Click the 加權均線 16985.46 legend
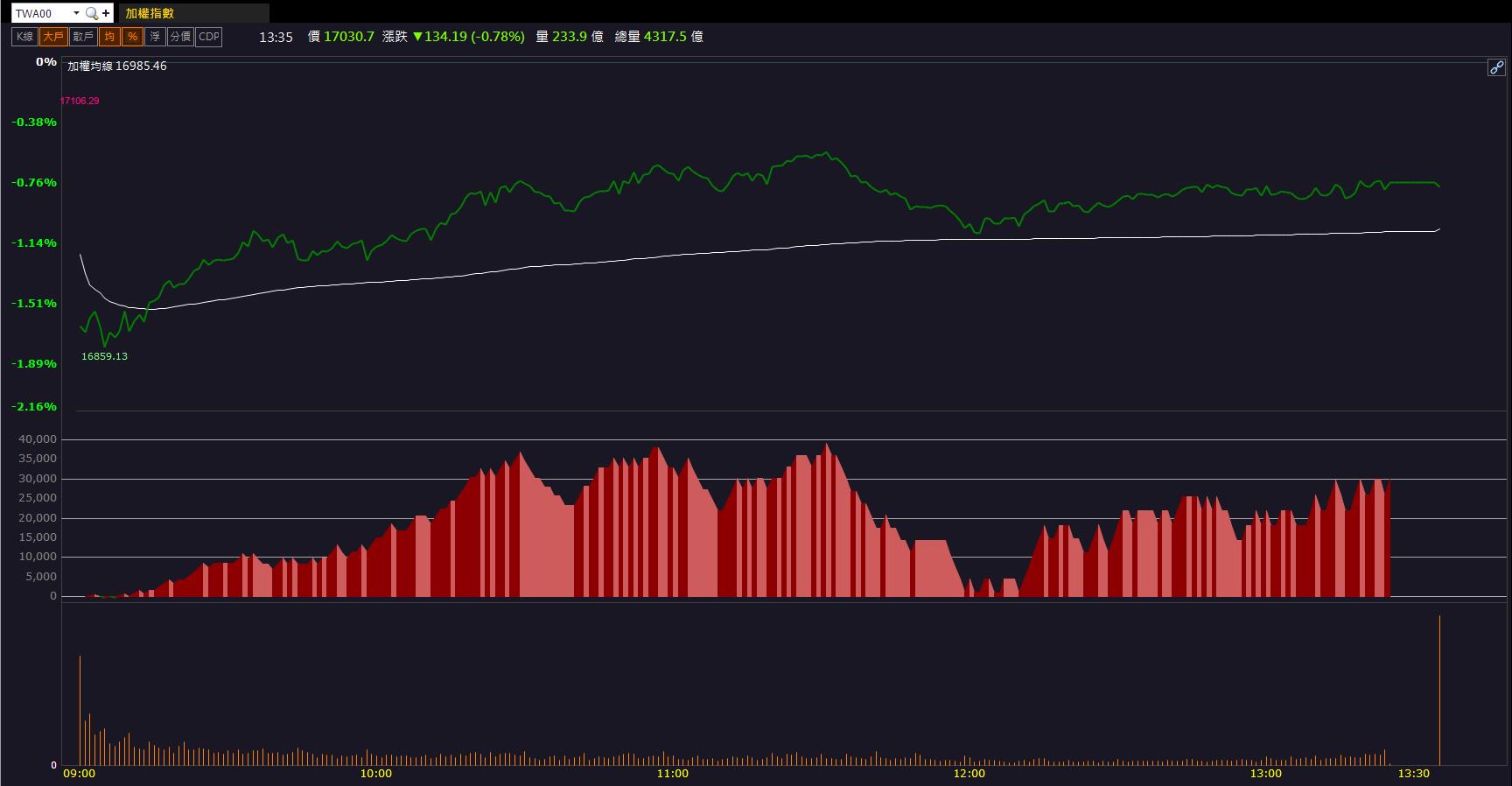This screenshot has height=786, width=1512. coord(117,67)
